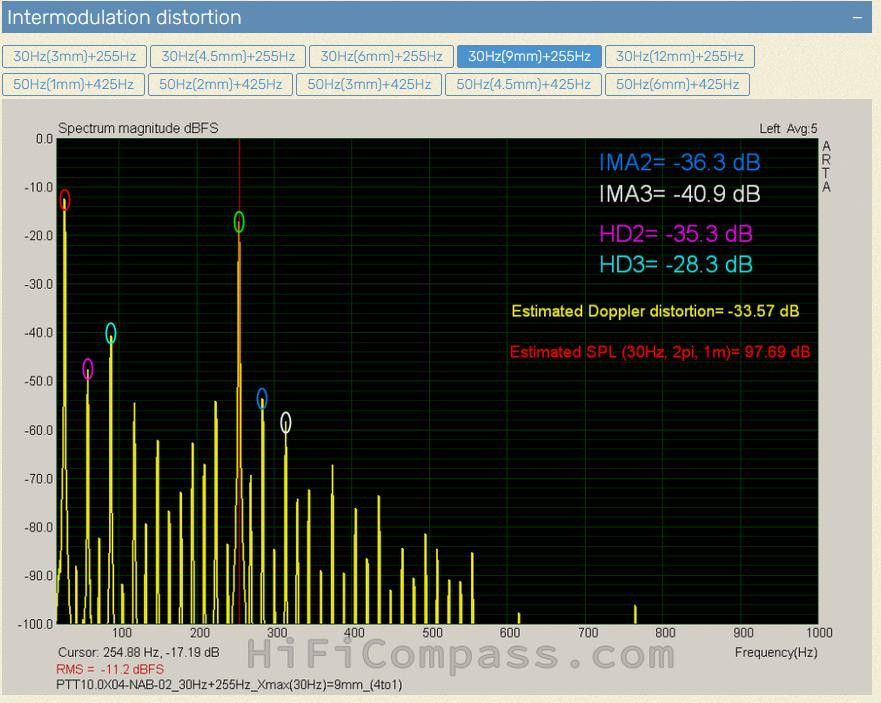Viewport: 881px width, 703px height.
Task: Click the active 30Hz(9mm)+255Hz tab
Action: point(529,57)
